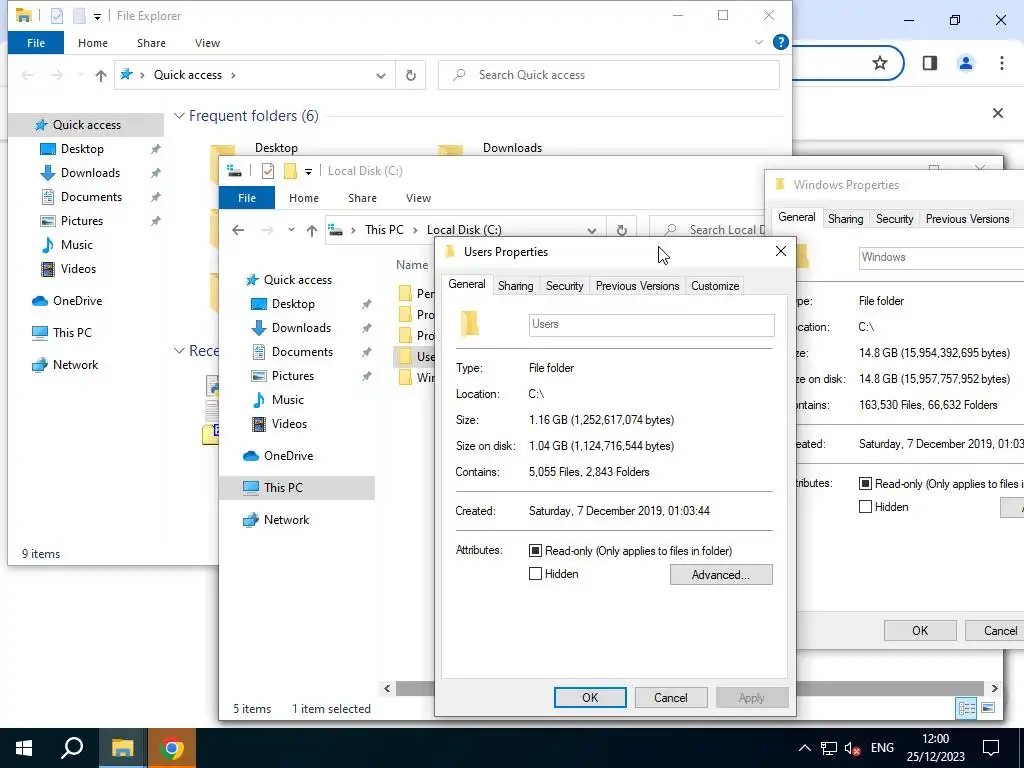Toggle Hidden checkbox in Windows Properties

click(x=865, y=507)
